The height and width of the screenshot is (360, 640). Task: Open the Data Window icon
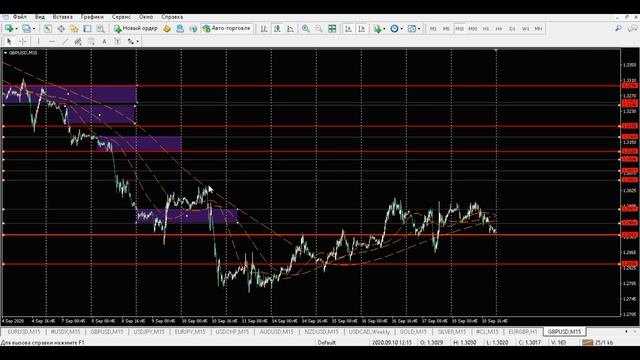tap(61, 29)
